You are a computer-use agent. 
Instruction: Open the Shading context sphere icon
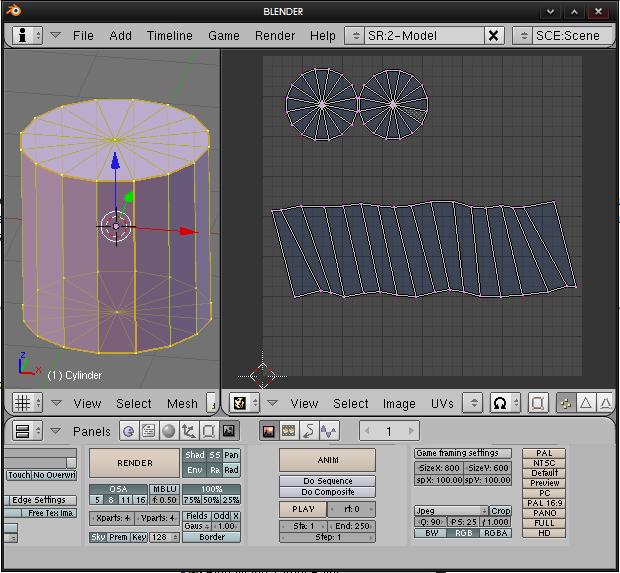[168, 431]
